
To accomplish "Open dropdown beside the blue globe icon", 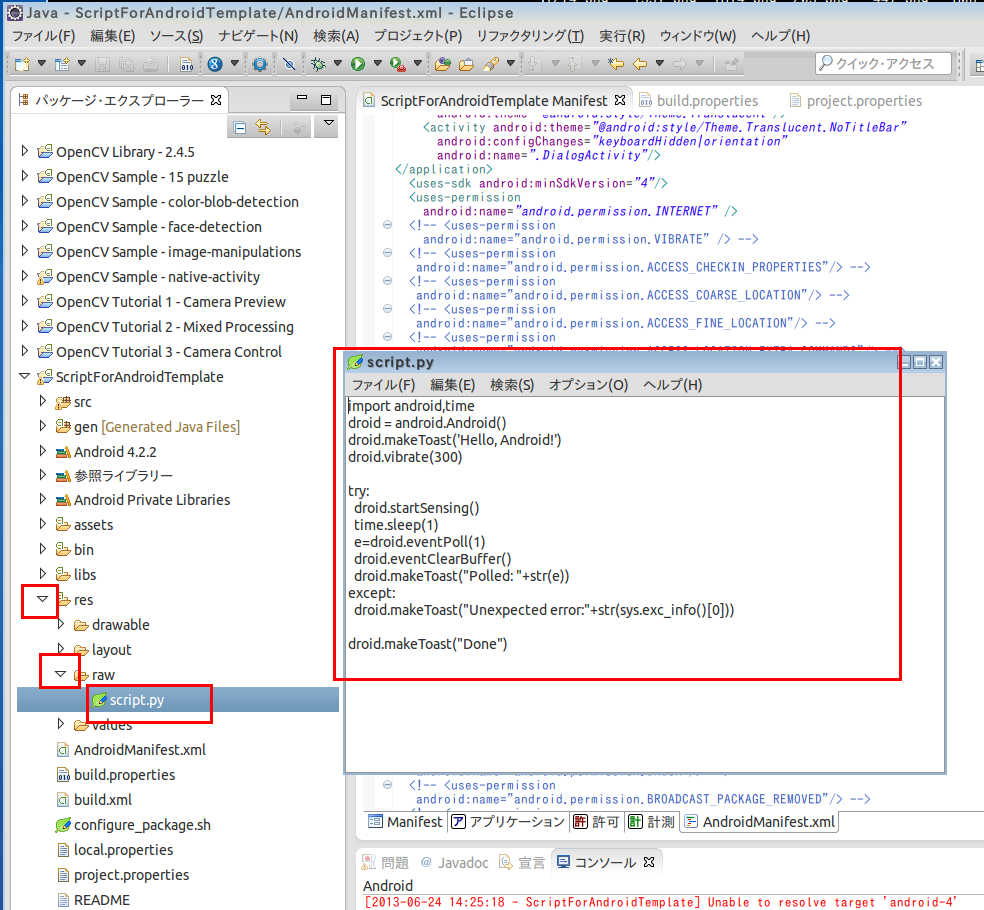I will tap(235, 63).
